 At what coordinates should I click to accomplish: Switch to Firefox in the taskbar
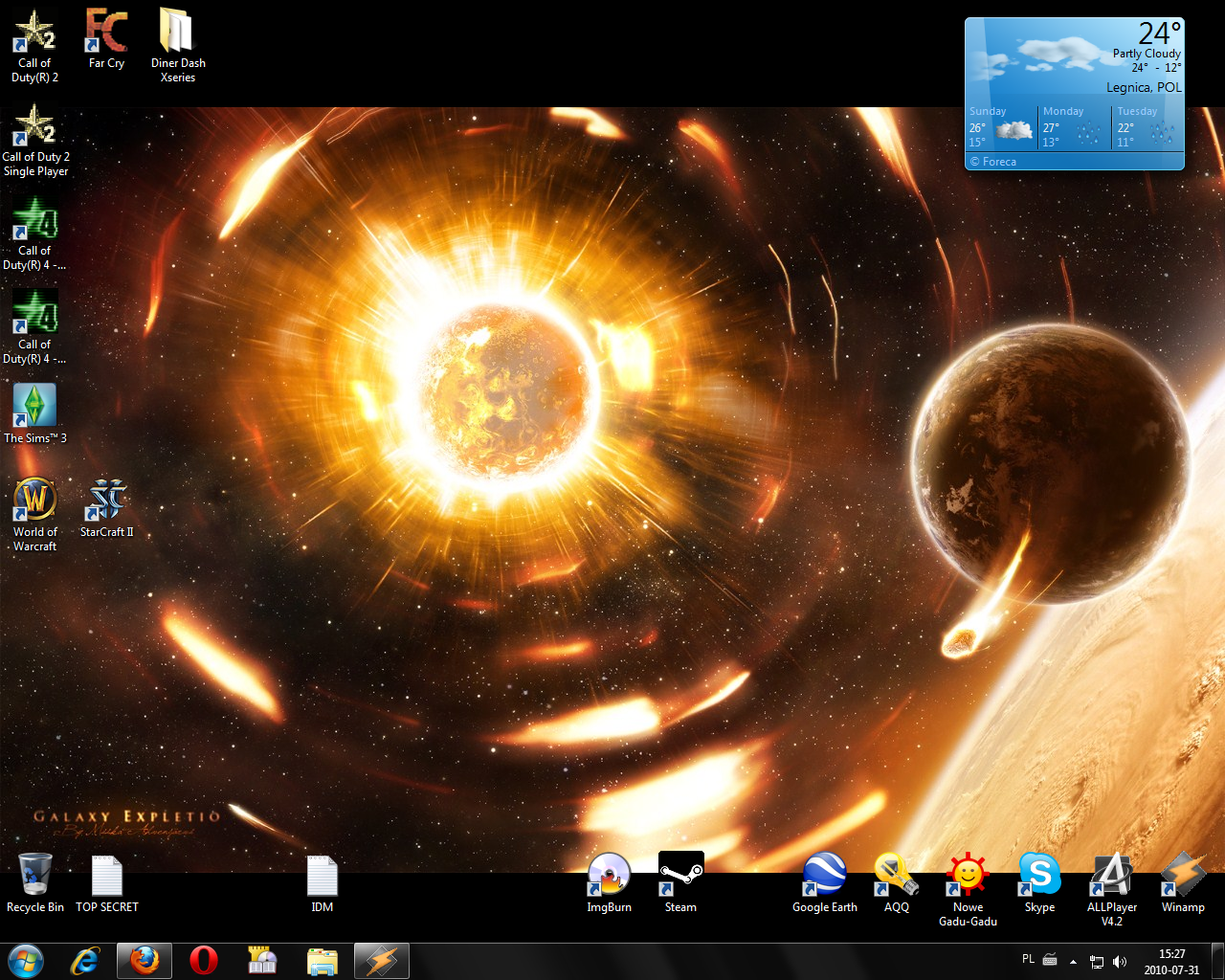(145, 961)
